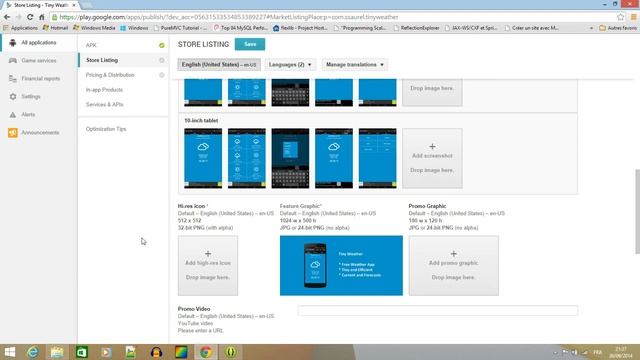Open the Top 84 MySQL Perfo... bookmark
This screenshot has height=360, width=640.
tap(241, 28)
